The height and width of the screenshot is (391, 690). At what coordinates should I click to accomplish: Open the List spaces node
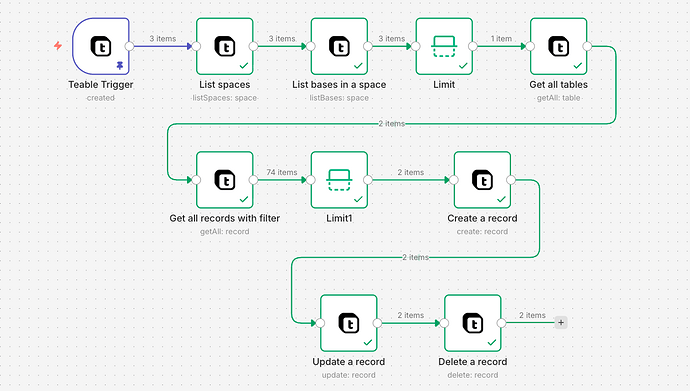(225, 46)
